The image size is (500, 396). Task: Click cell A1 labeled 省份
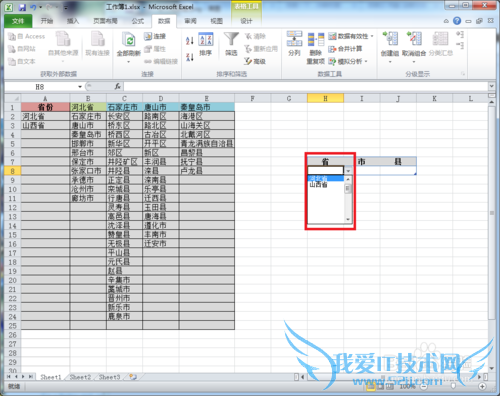pos(45,107)
